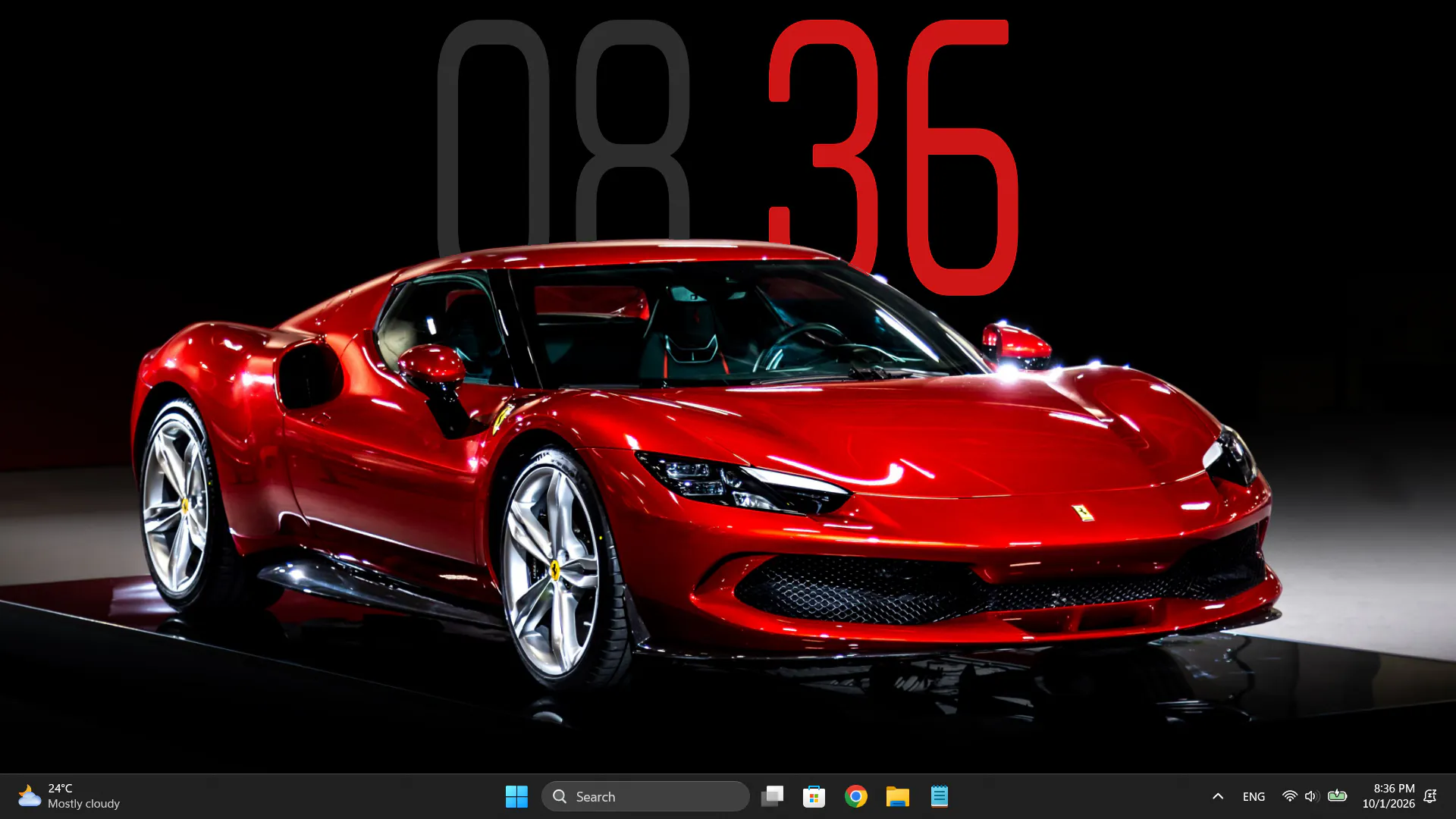Click the speaker volume icon

click(x=1311, y=796)
